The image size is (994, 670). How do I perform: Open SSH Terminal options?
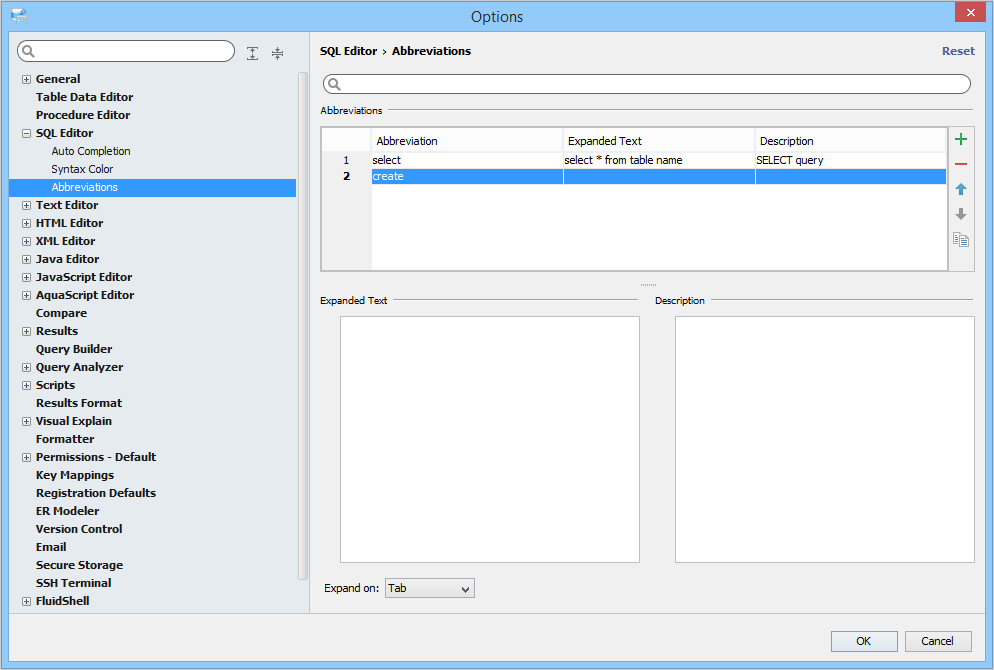tap(73, 583)
